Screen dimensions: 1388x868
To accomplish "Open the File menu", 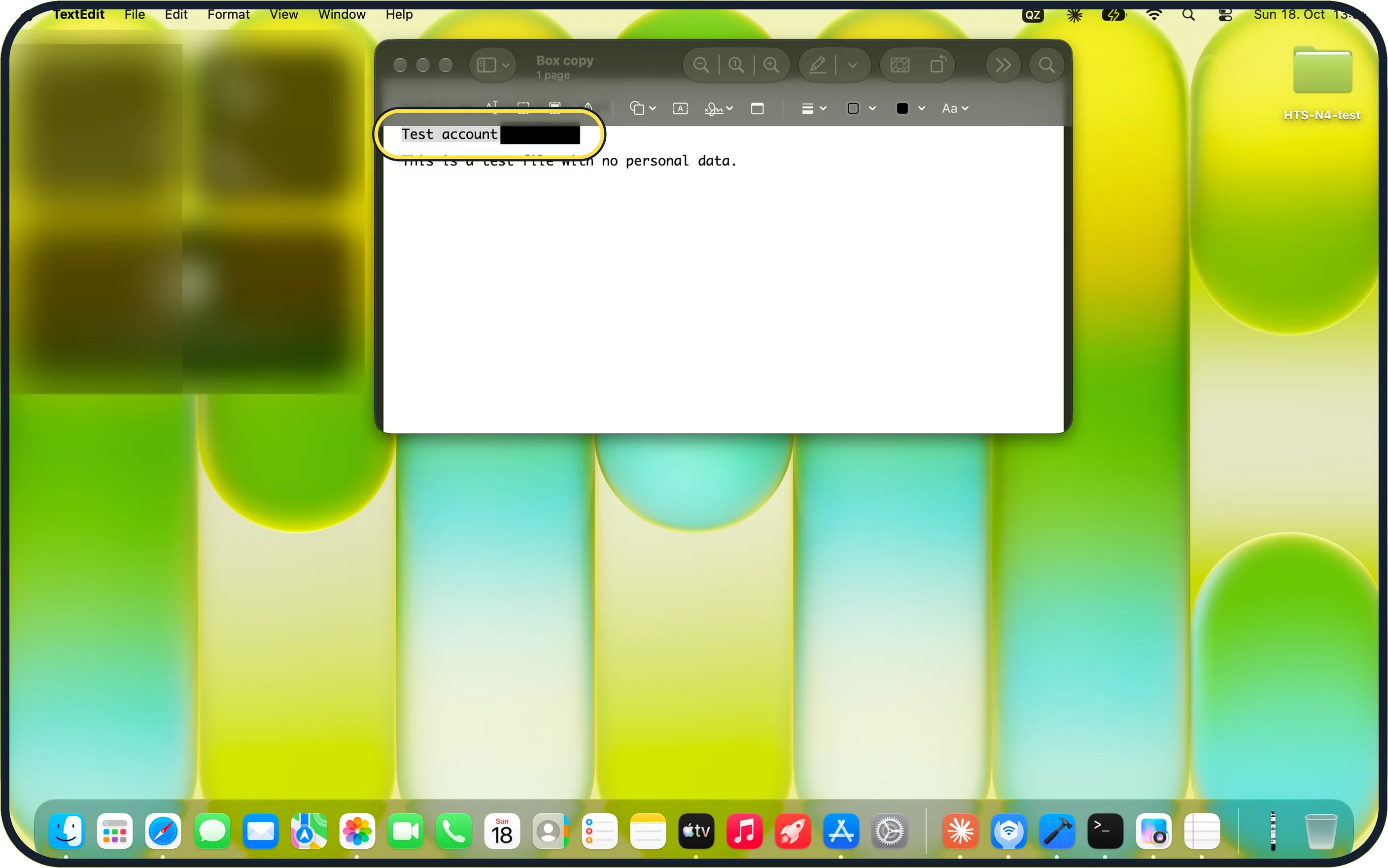I will pos(135,14).
